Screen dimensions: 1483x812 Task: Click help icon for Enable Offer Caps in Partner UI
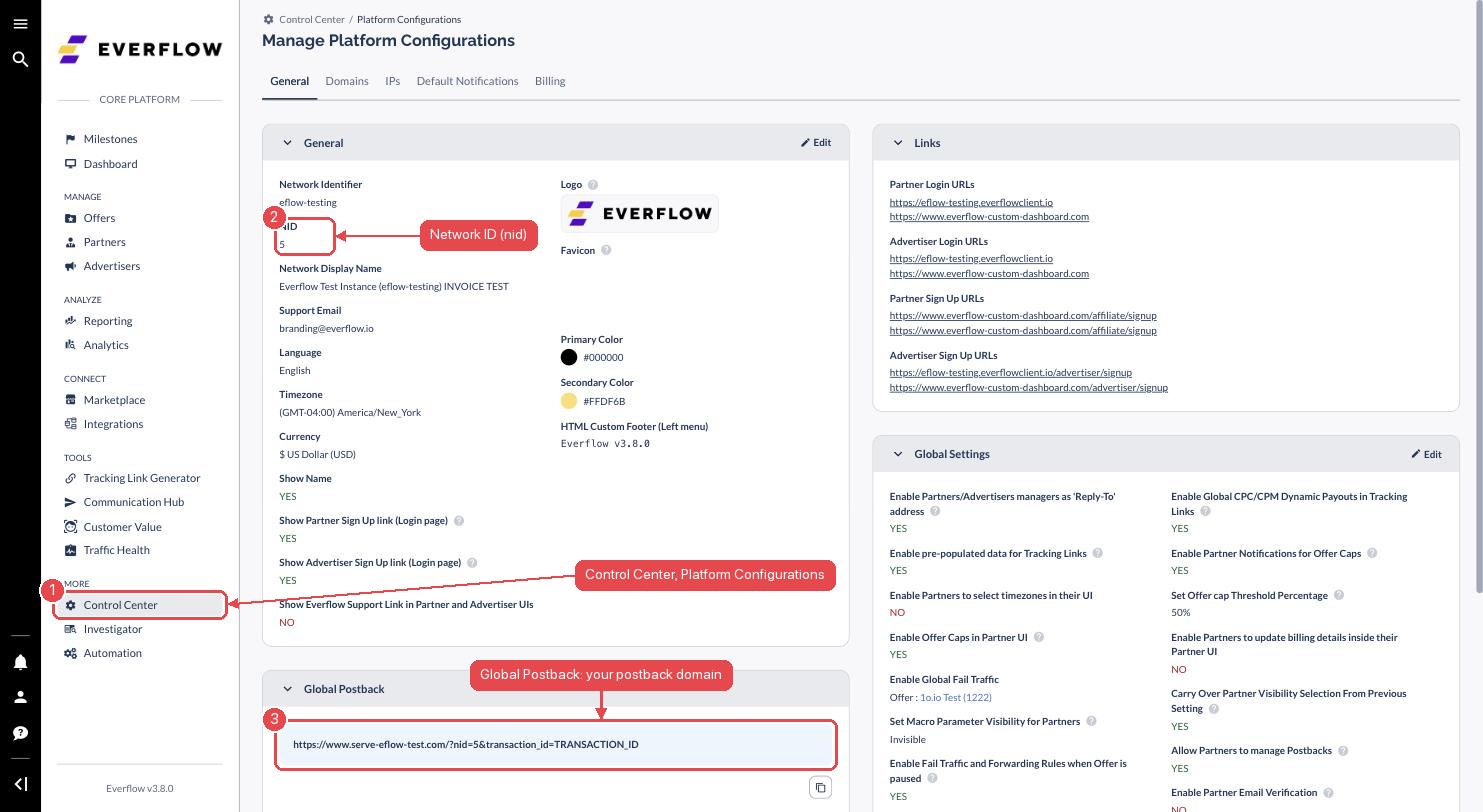(x=1038, y=637)
